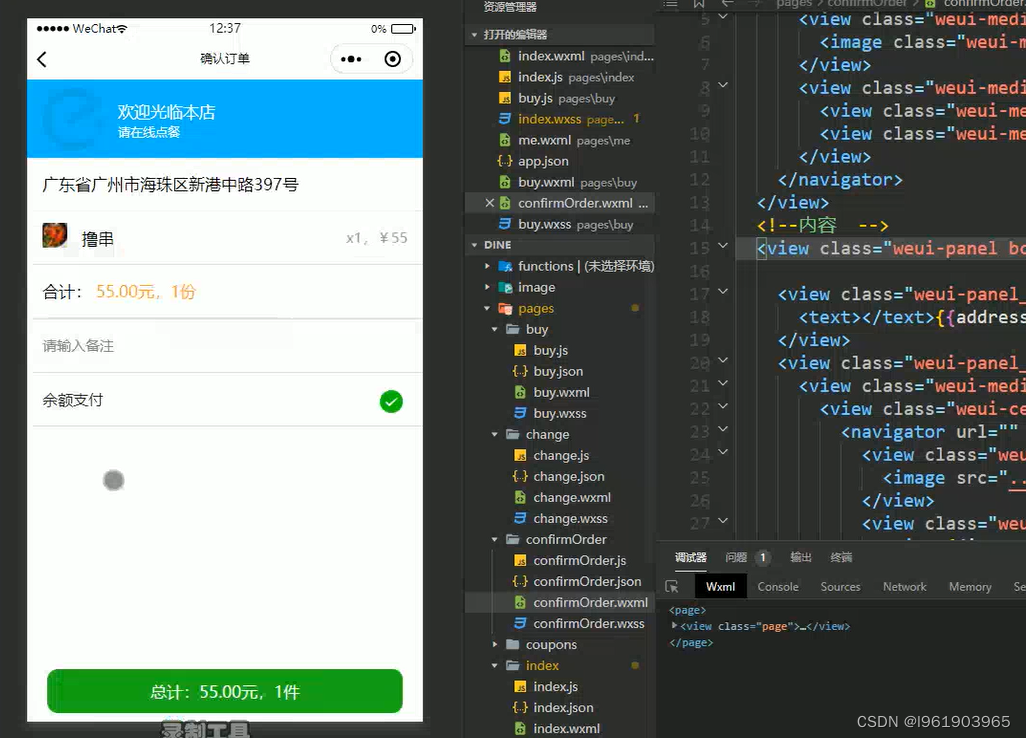Collapse the index folder in tree
The height and width of the screenshot is (738, 1026).
495,665
